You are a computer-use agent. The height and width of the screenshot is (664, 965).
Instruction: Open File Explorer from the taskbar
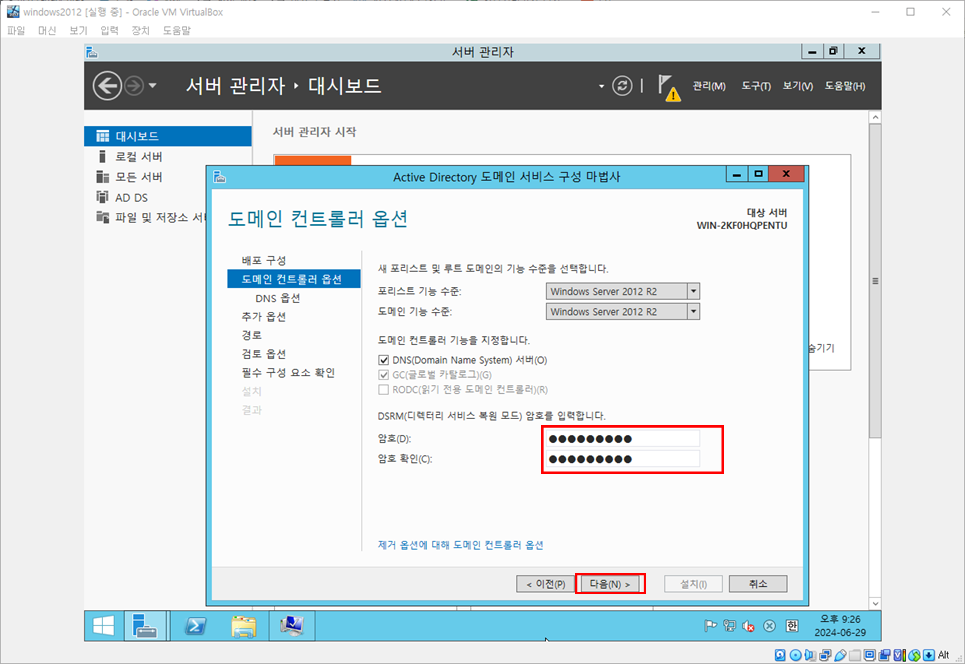pyautogui.click(x=244, y=626)
